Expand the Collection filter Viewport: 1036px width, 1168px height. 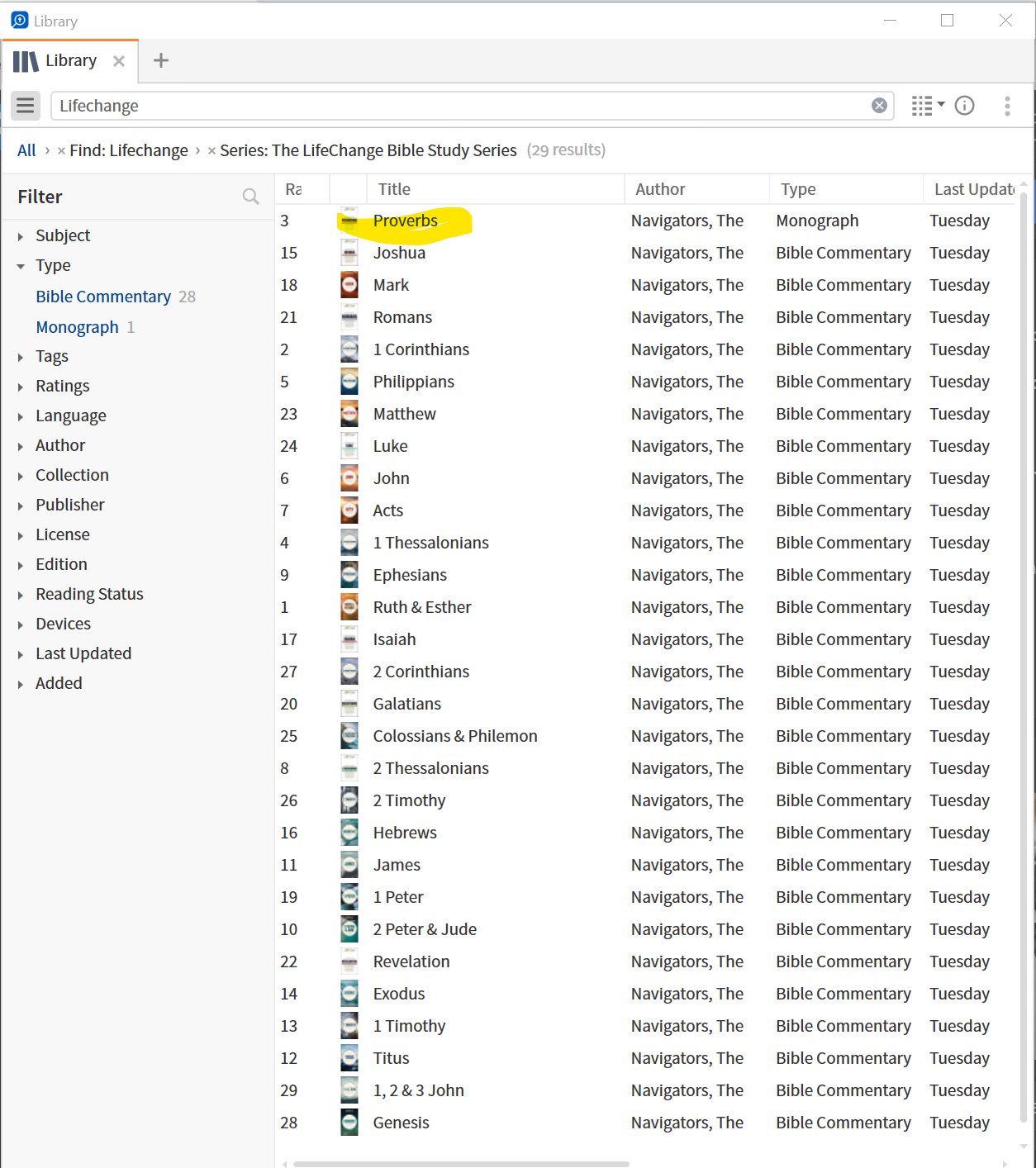[x=21, y=477]
